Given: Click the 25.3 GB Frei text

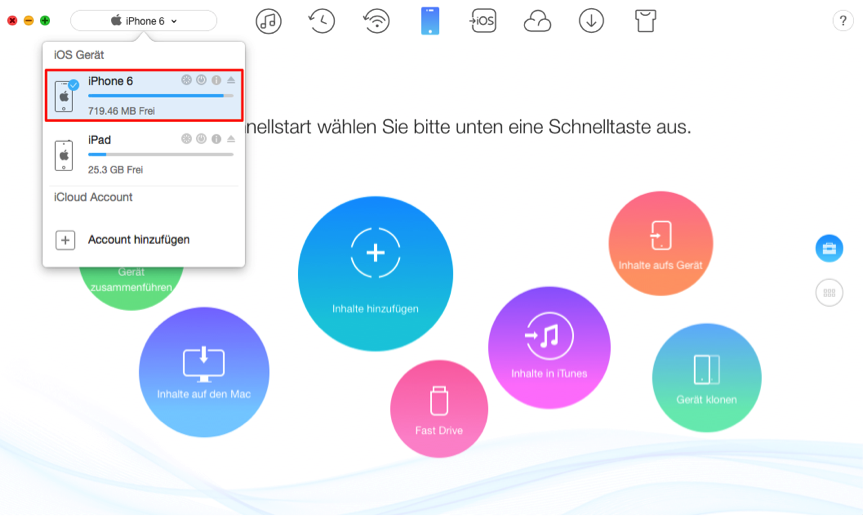Looking at the screenshot, I should (116, 170).
